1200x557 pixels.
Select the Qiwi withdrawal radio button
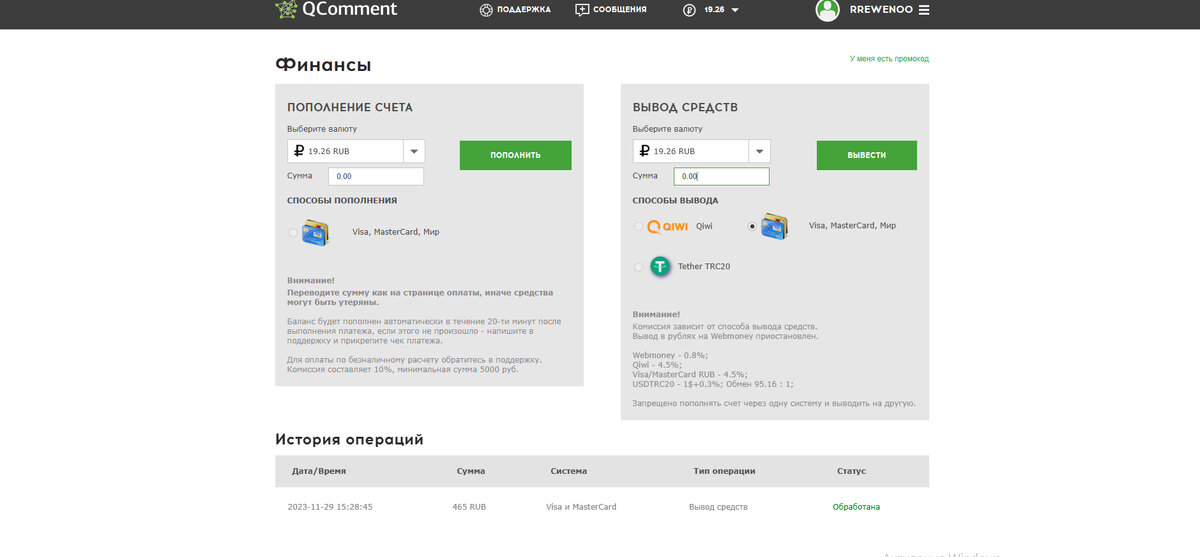[x=638, y=226]
